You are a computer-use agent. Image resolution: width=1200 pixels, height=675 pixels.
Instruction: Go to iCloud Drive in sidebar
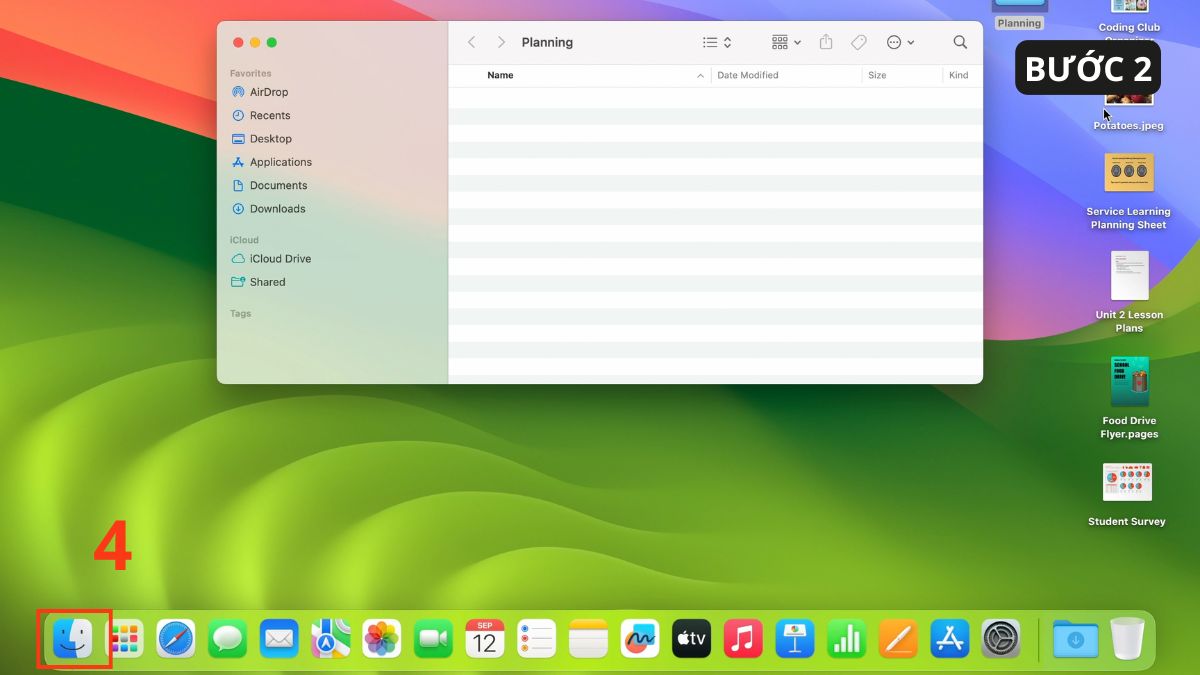(280, 259)
